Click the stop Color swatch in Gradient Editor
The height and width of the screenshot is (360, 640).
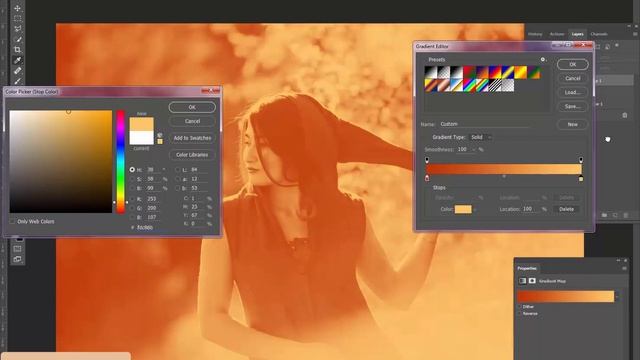pyautogui.click(x=463, y=209)
